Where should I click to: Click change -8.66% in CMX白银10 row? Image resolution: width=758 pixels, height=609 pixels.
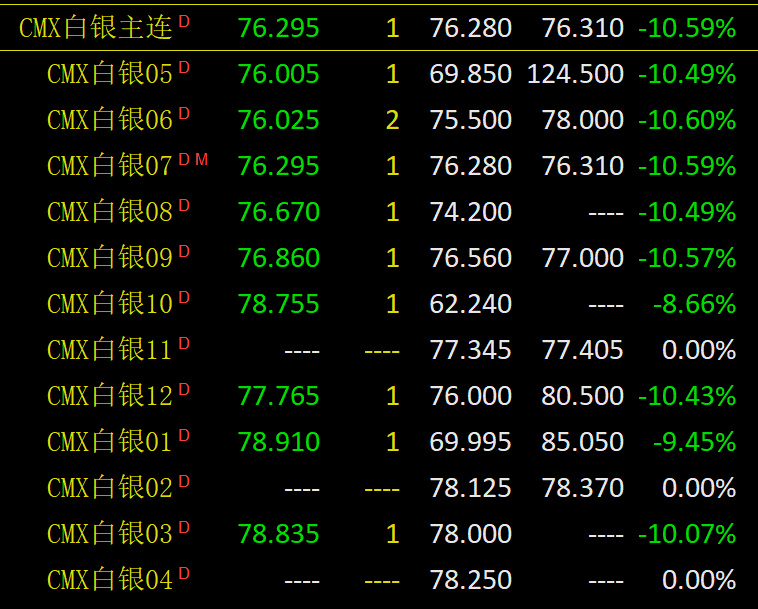click(x=695, y=304)
